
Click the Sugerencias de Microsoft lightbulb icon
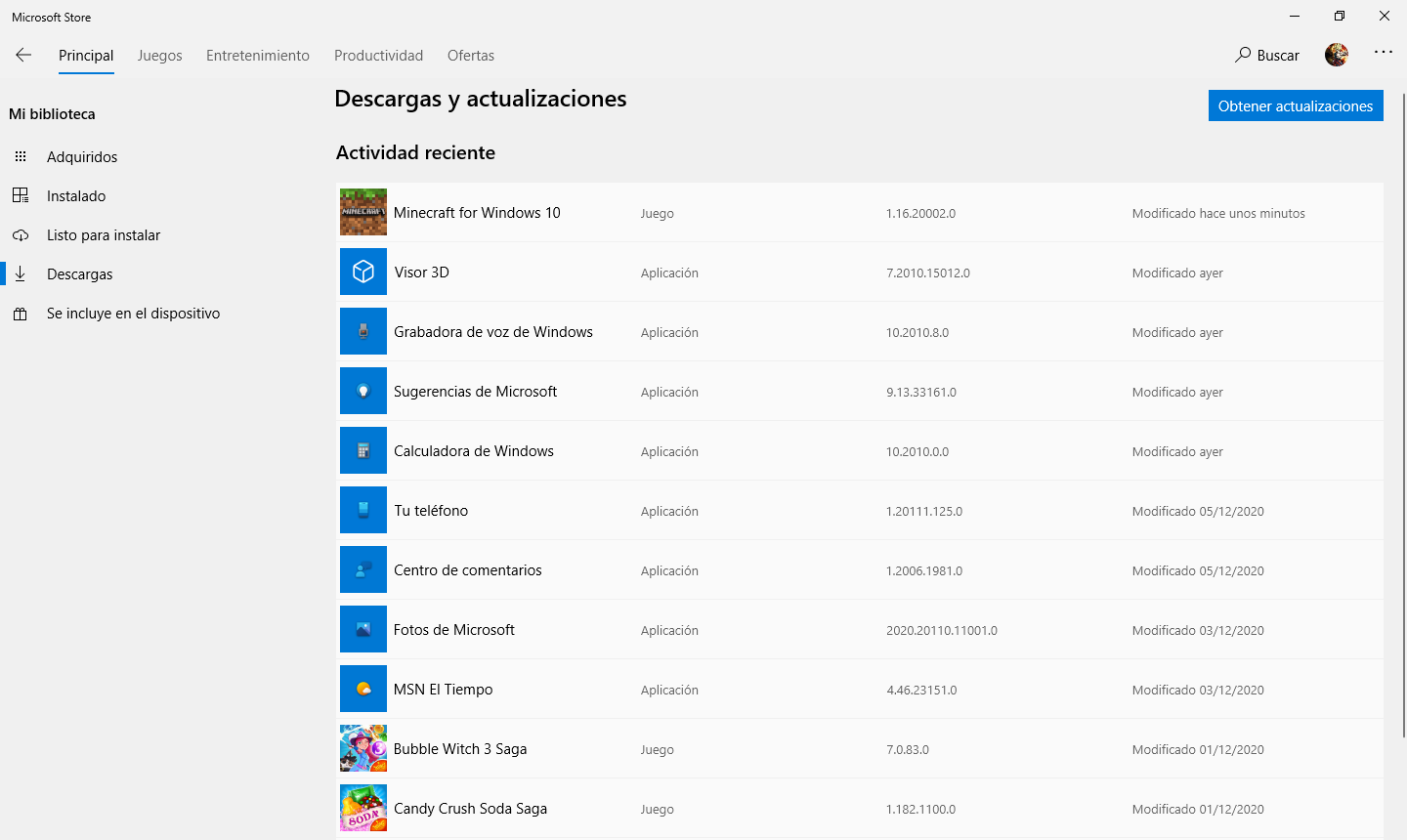click(363, 392)
